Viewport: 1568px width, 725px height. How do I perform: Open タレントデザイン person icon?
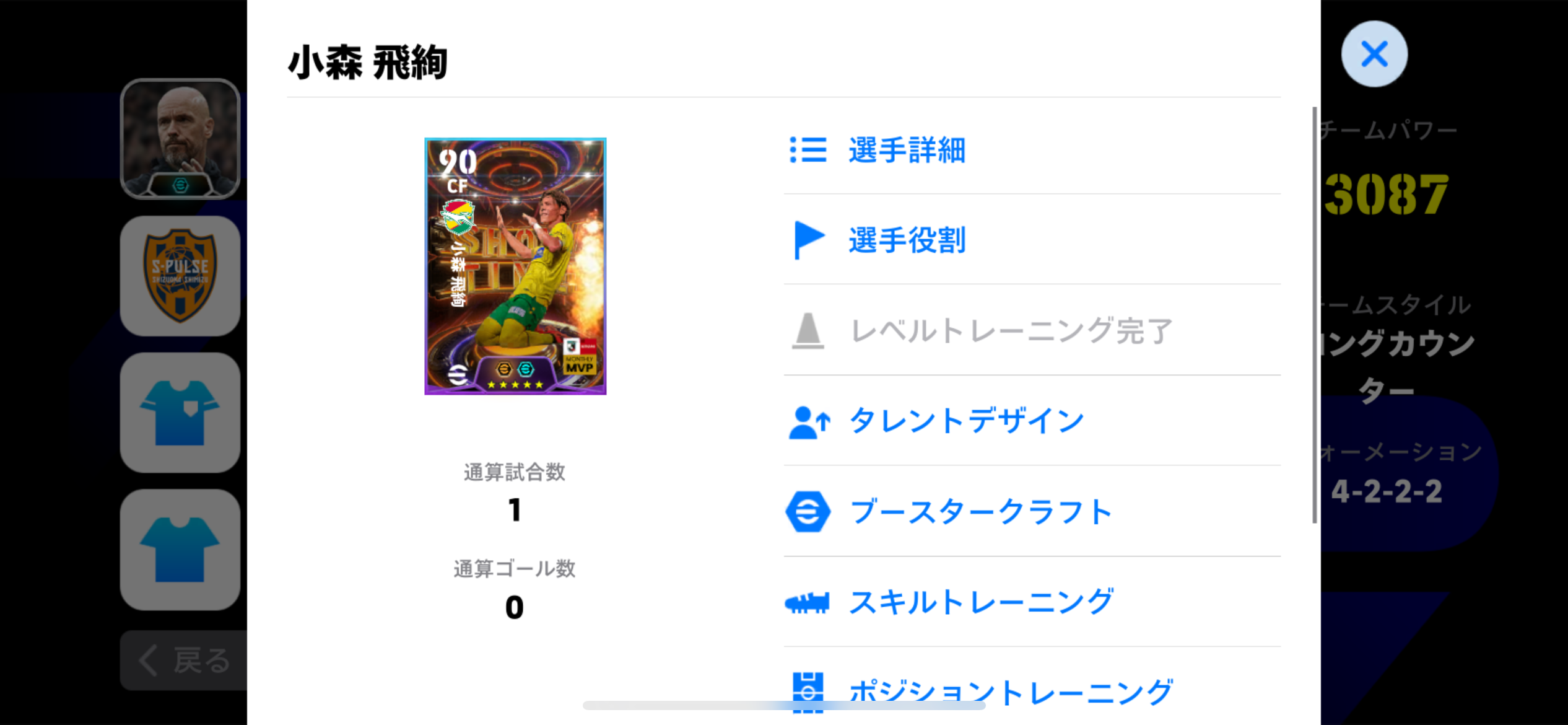[809, 422]
